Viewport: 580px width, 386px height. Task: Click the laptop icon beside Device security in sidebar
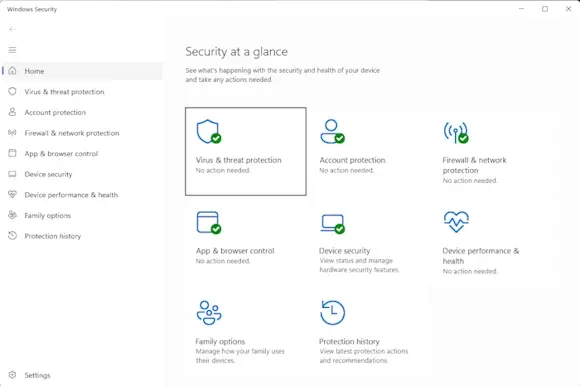coord(12,174)
